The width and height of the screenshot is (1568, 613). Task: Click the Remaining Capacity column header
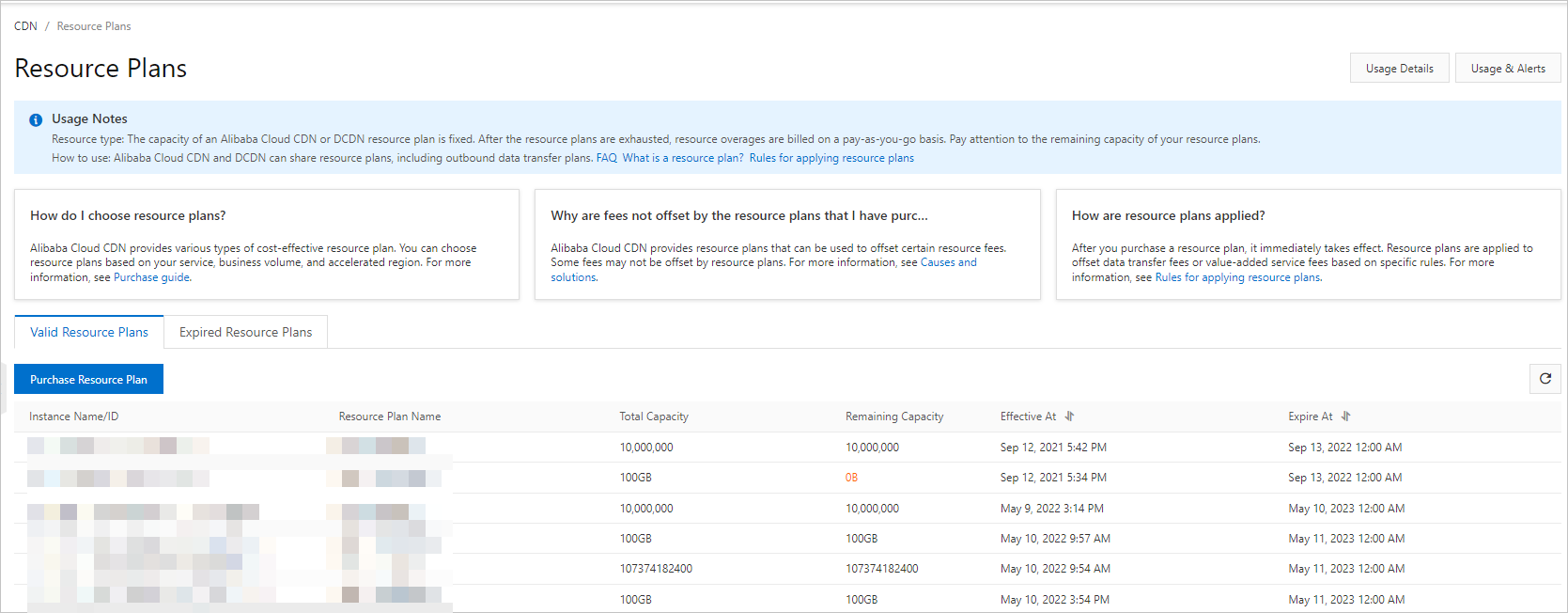(893, 417)
